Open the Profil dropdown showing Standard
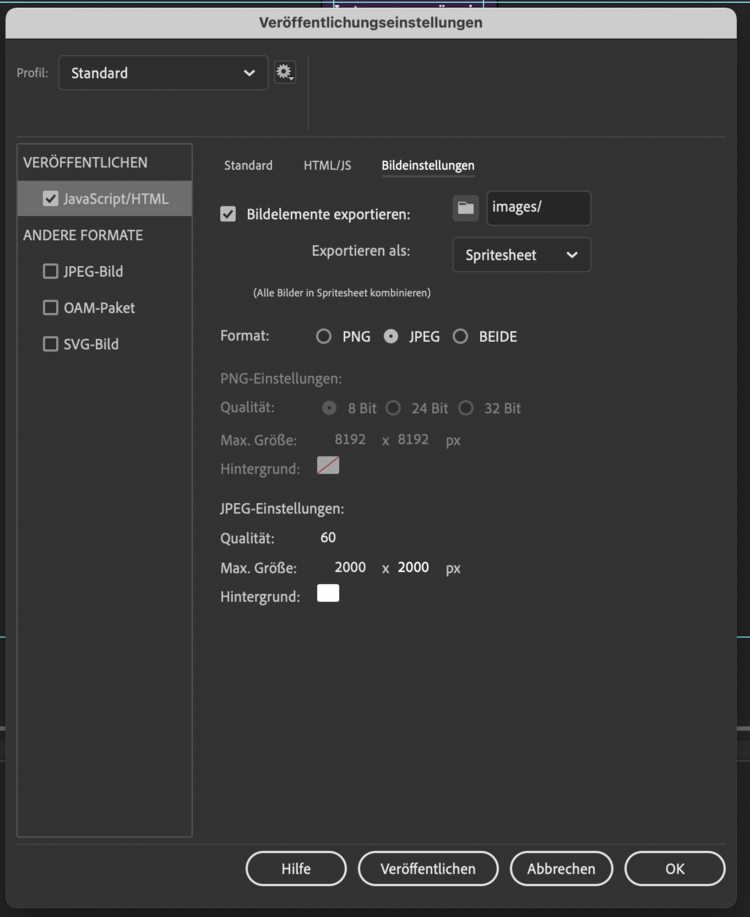The width and height of the screenshot is (750, 917). click(163, 72)
